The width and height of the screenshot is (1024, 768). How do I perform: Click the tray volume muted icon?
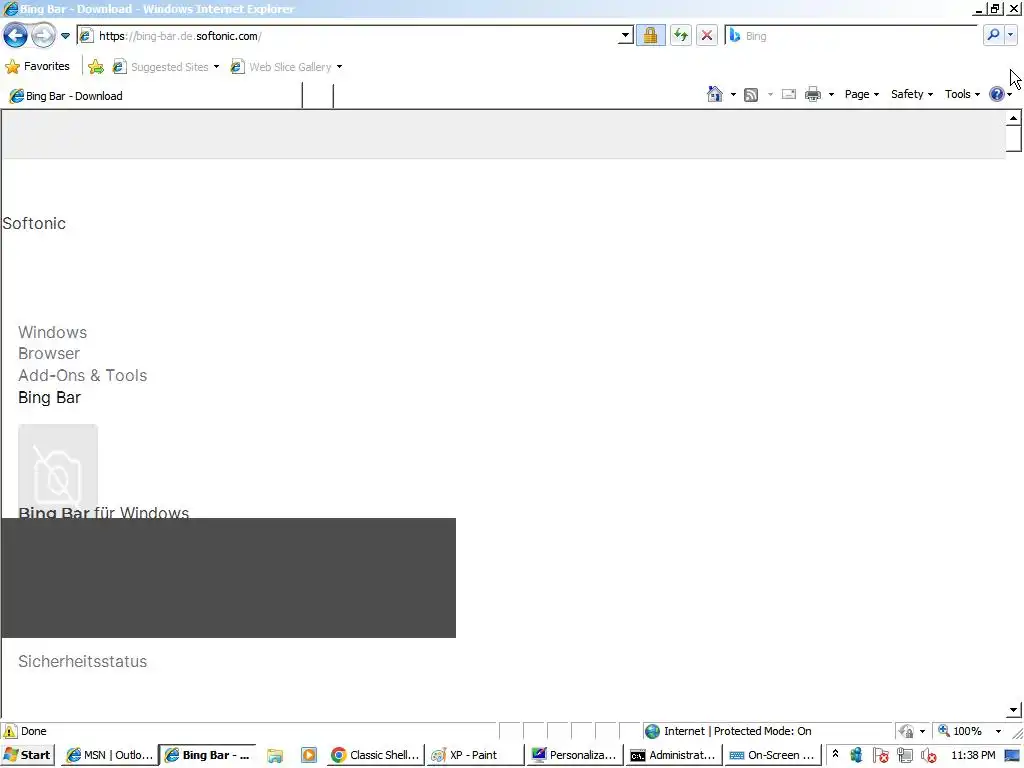click(929, 756)
